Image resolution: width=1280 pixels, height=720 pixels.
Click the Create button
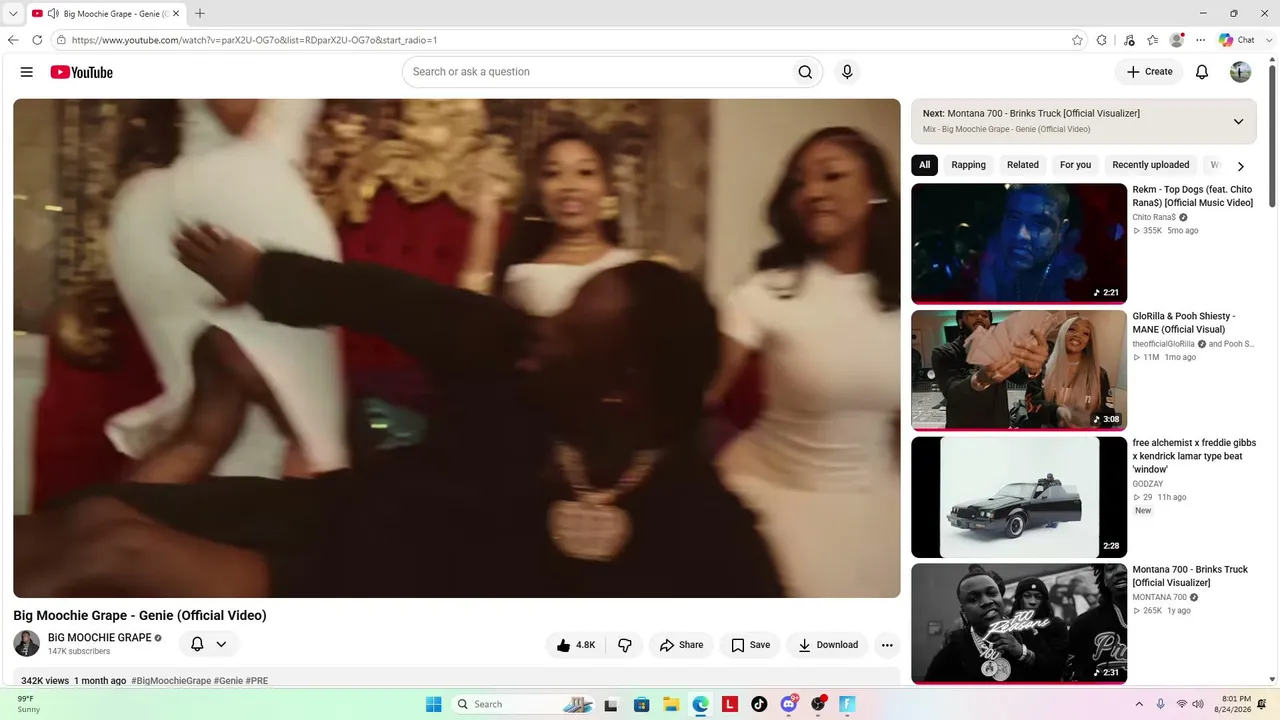[x=1149, y=72]
